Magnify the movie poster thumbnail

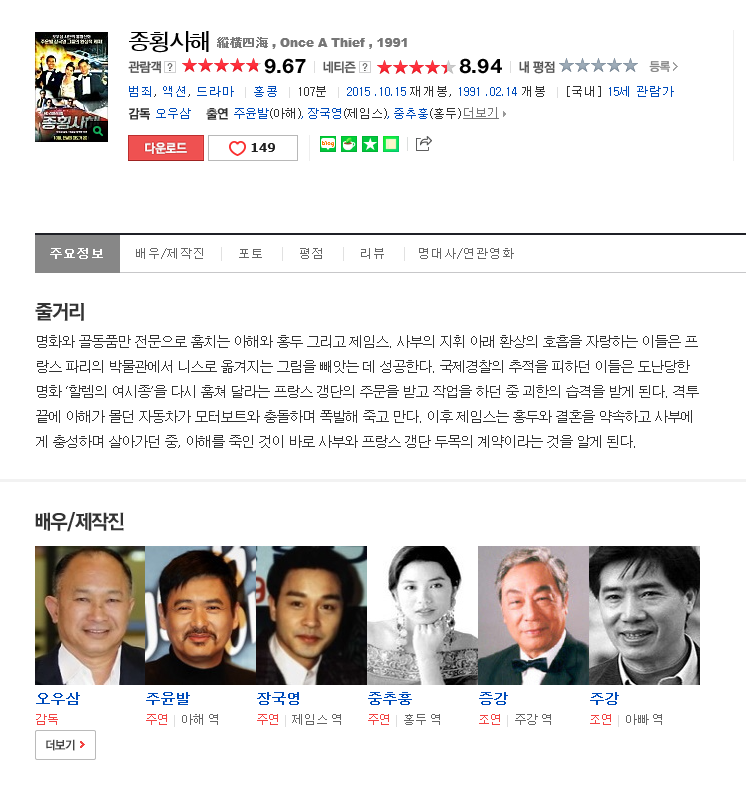pyautogui.click(x=71, y=87)
